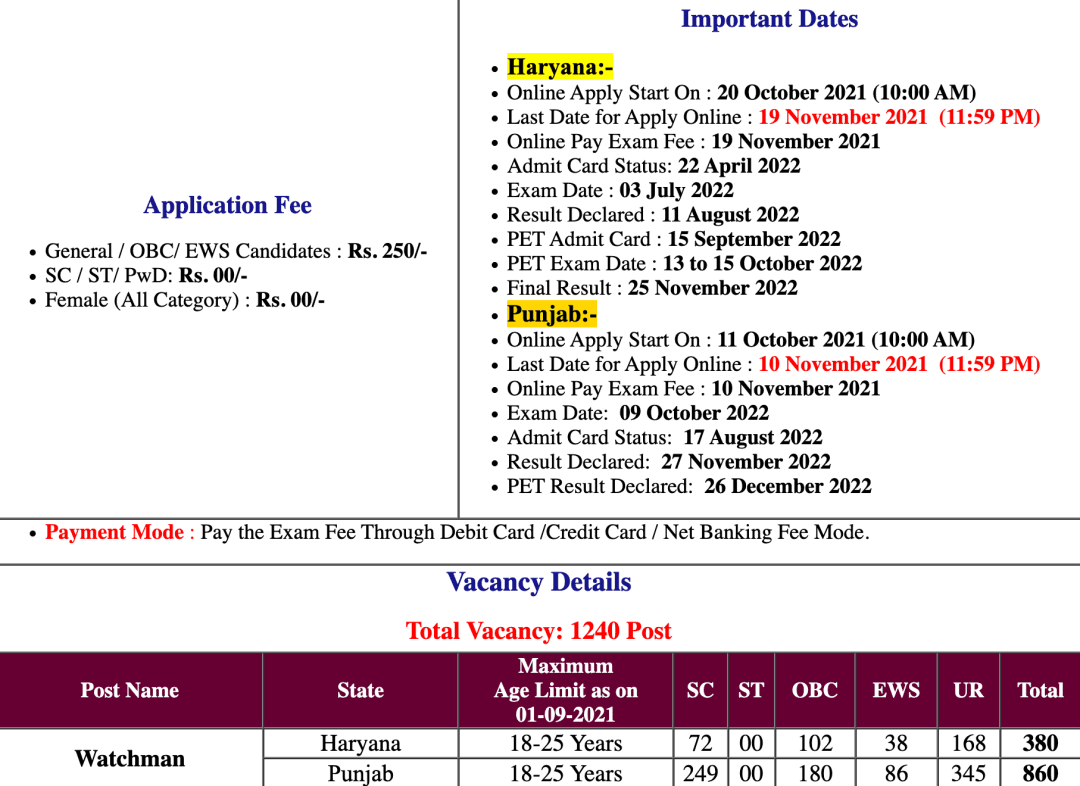Screen dimensions: 1080x786
Task: Click the Punjab total value 860
Action: click(x=1040, y=773)
